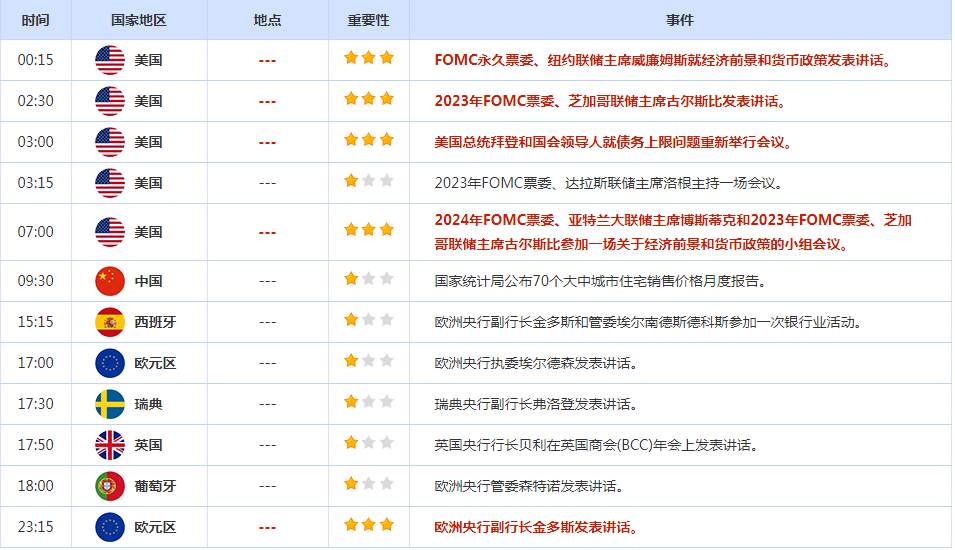Select the 17:50 time cell
Viewport: 955px width, 550px height.
[x=35, y=445]
